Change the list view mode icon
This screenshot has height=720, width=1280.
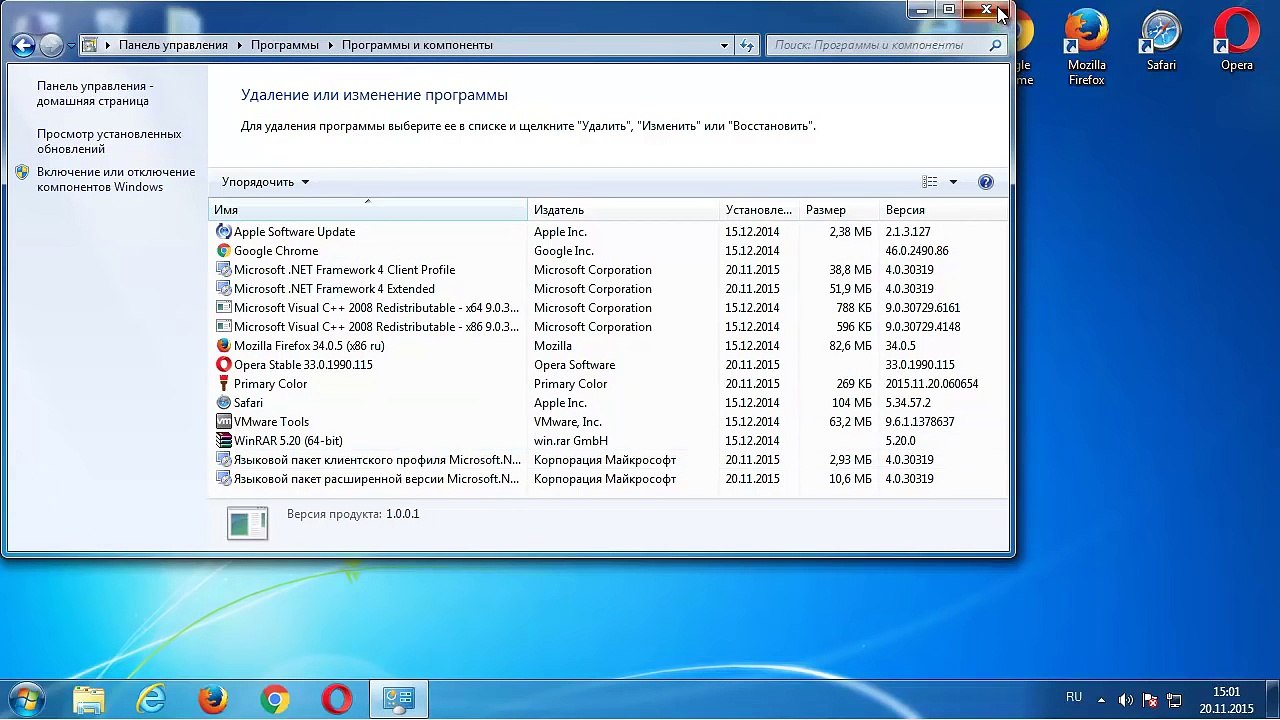pyautogui.click(x=930, y=182)
